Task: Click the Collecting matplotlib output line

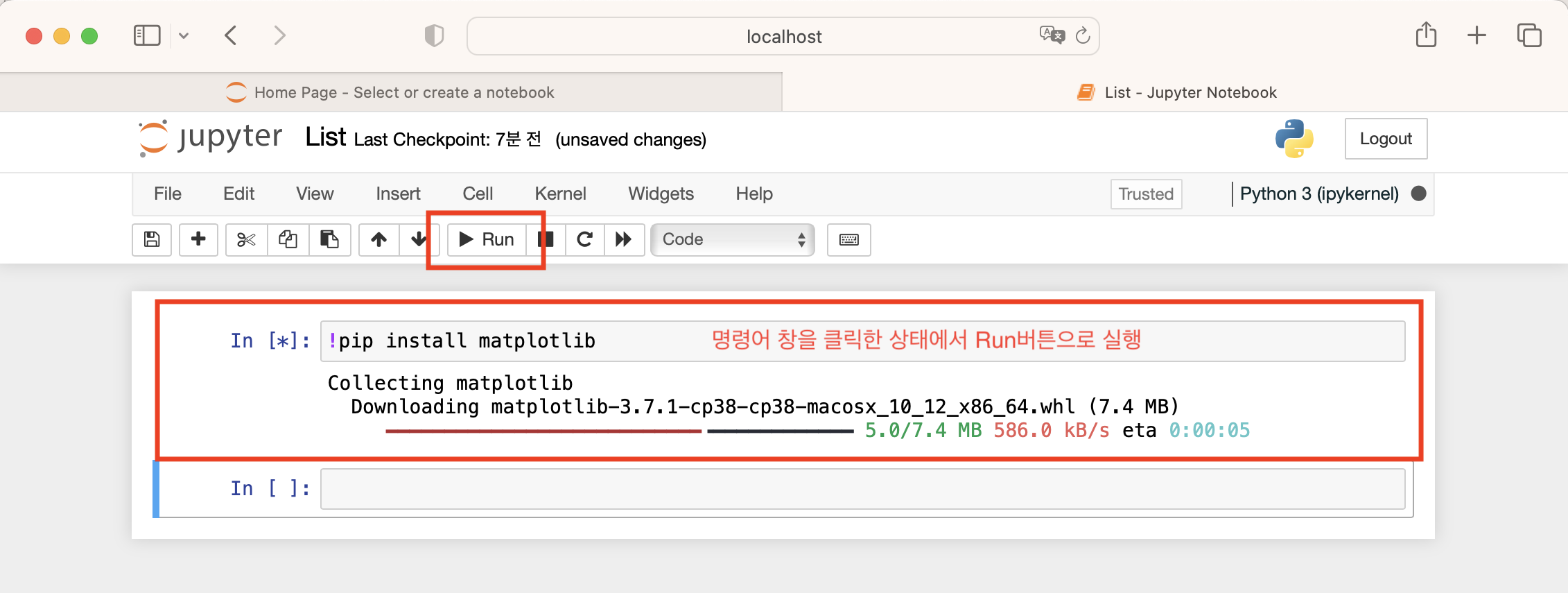Action: point(450,383)
